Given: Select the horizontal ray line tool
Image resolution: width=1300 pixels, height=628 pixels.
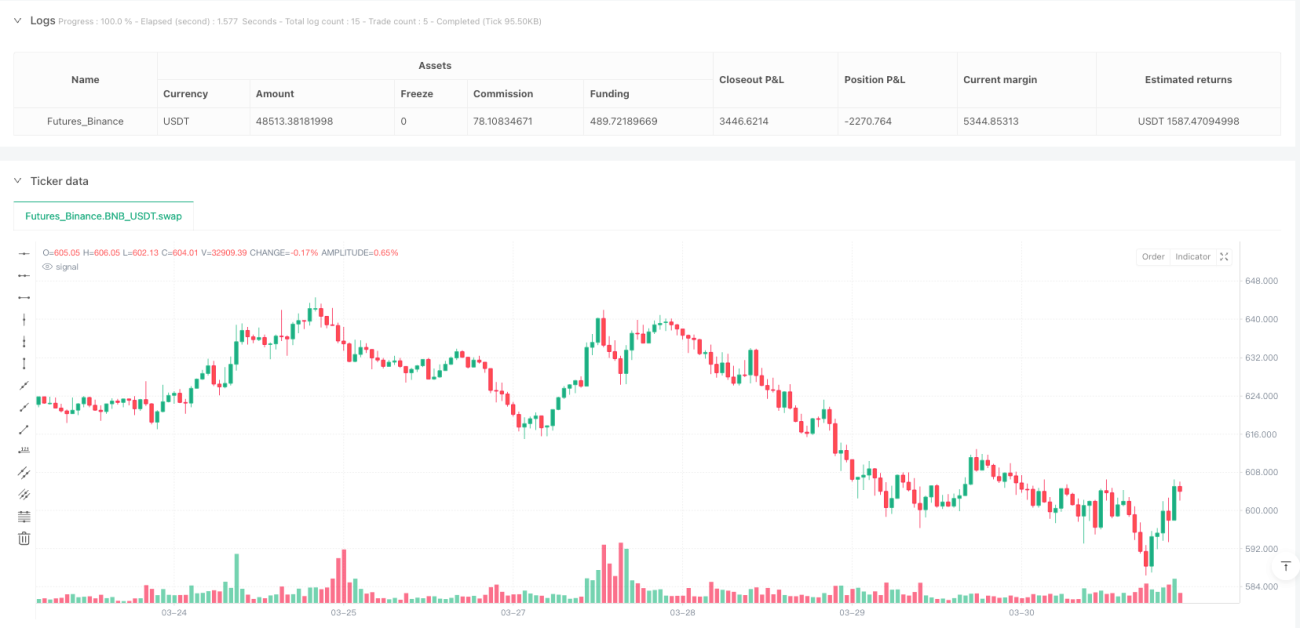Looking at the screenshot, I should point(25,275).
